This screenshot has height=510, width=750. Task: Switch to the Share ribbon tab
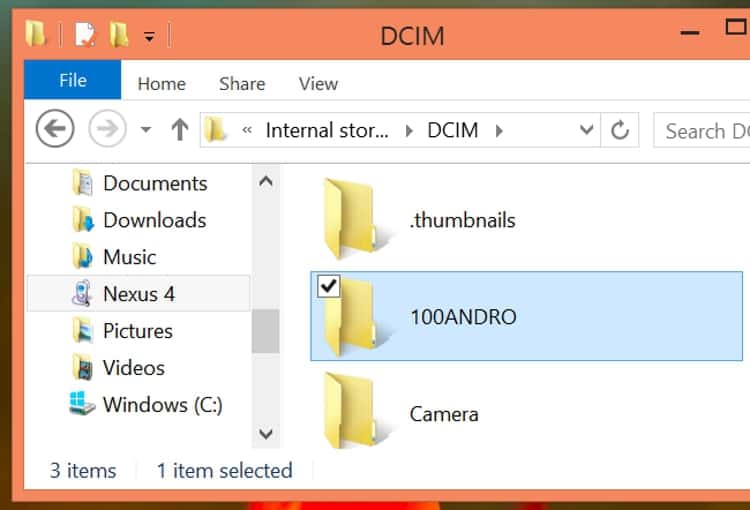242,84
